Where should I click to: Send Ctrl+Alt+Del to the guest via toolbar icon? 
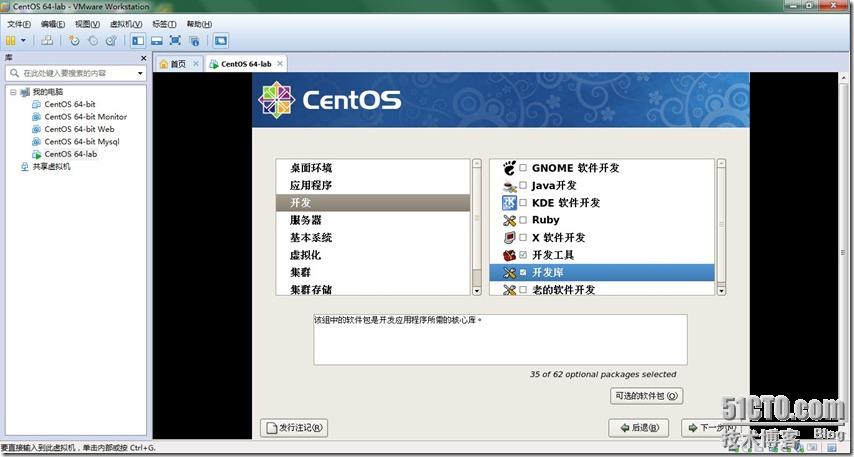click(x=47, y=40)
